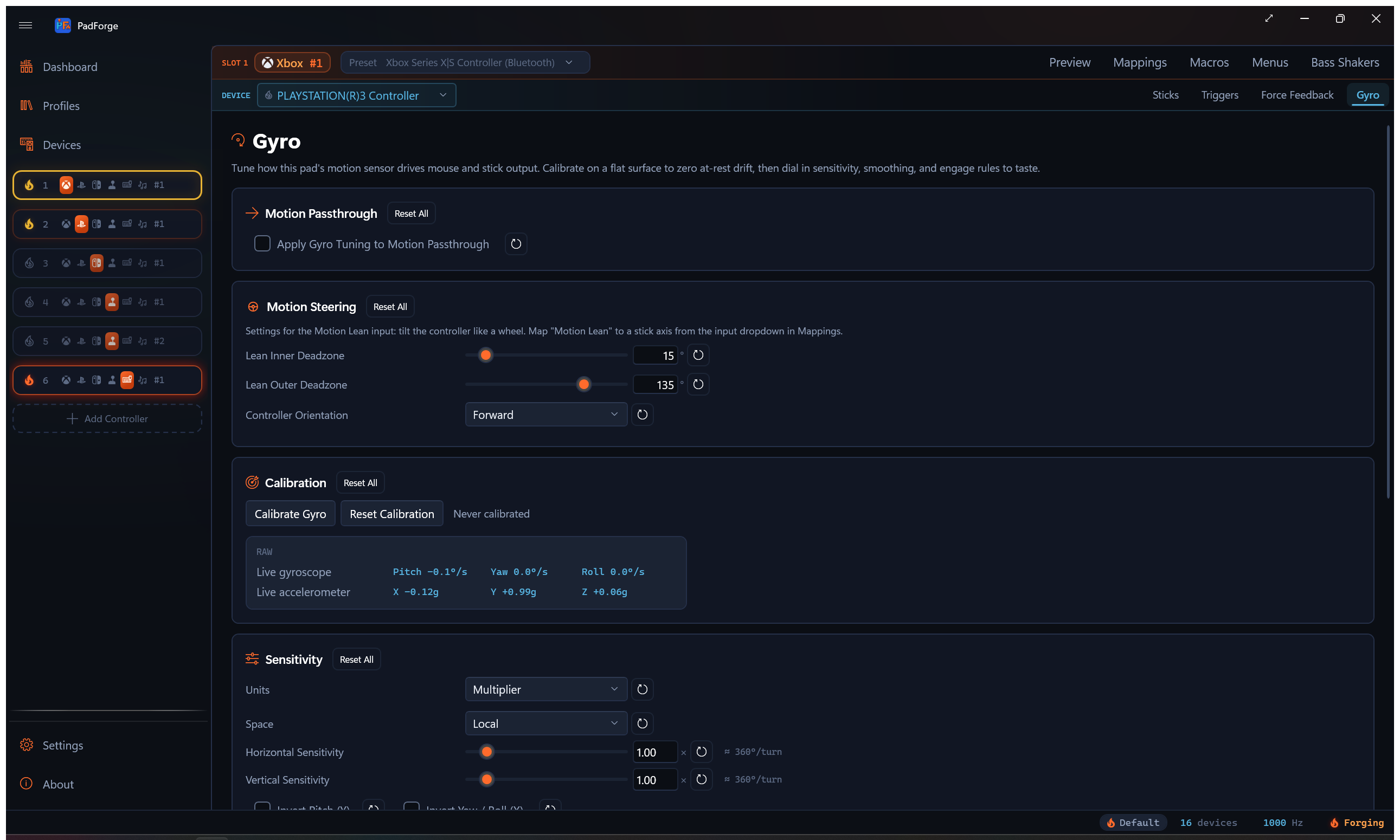Screen dimensions: 1400x840
Task: Open the Devices page from the sidebar
Action: click(62, 145)
